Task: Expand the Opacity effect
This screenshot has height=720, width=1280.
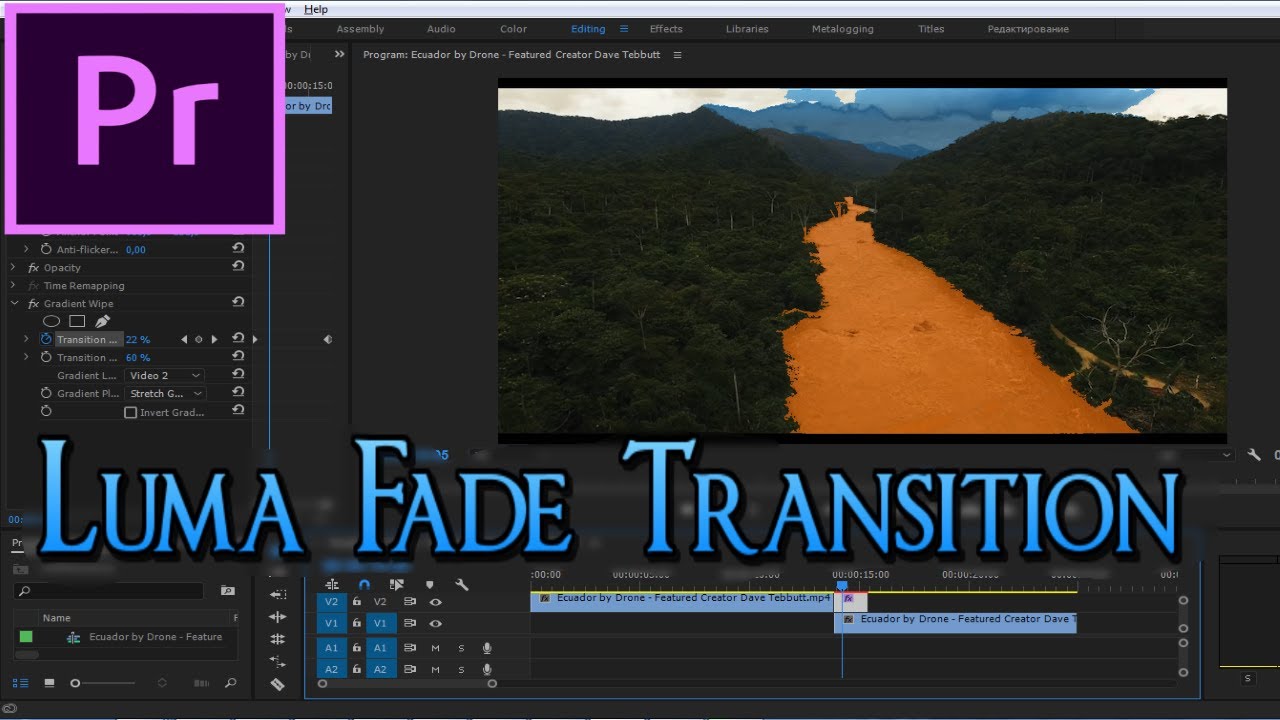Action: 14,268
